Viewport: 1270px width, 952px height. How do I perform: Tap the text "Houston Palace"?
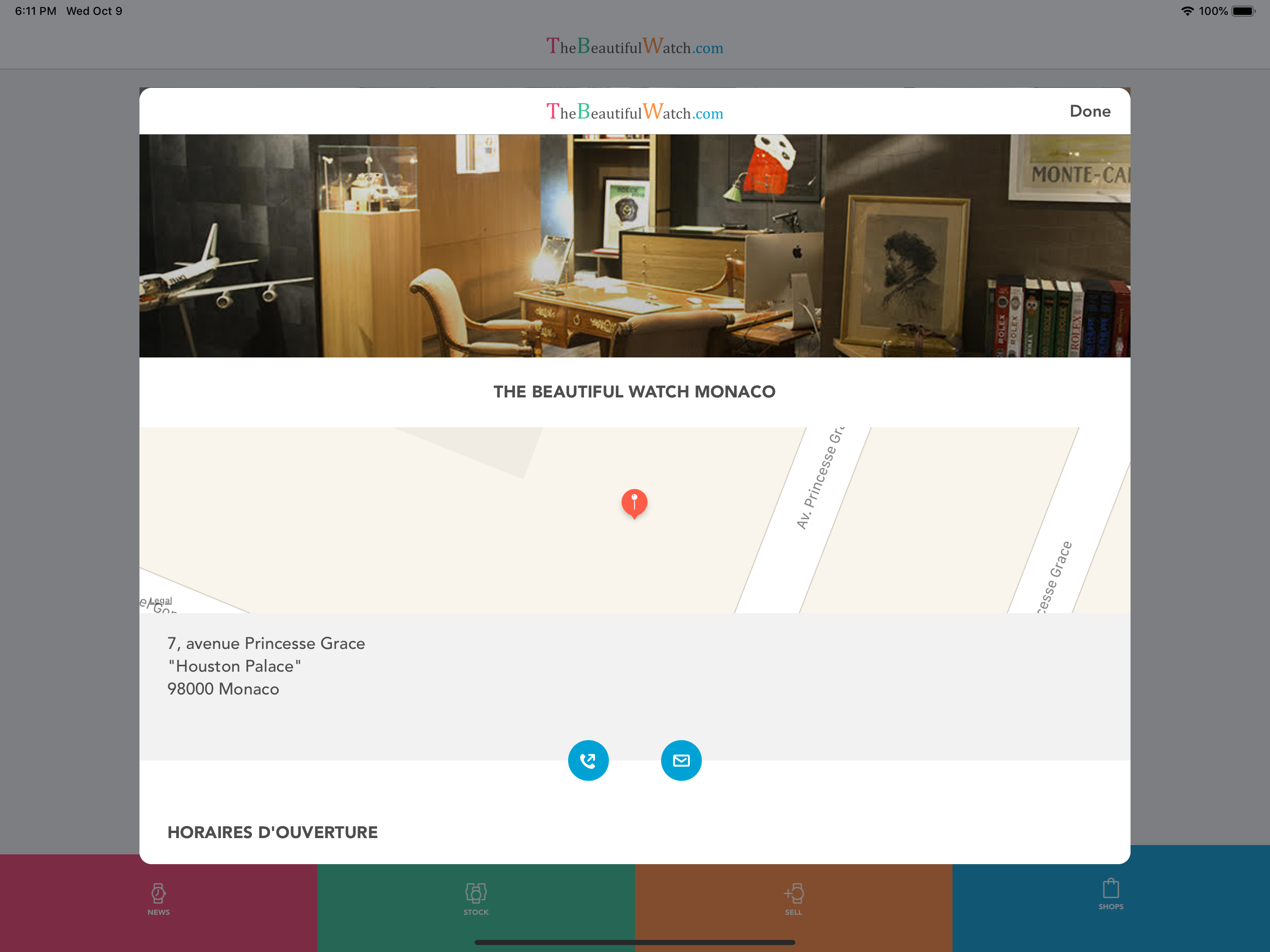coord(234,666)
